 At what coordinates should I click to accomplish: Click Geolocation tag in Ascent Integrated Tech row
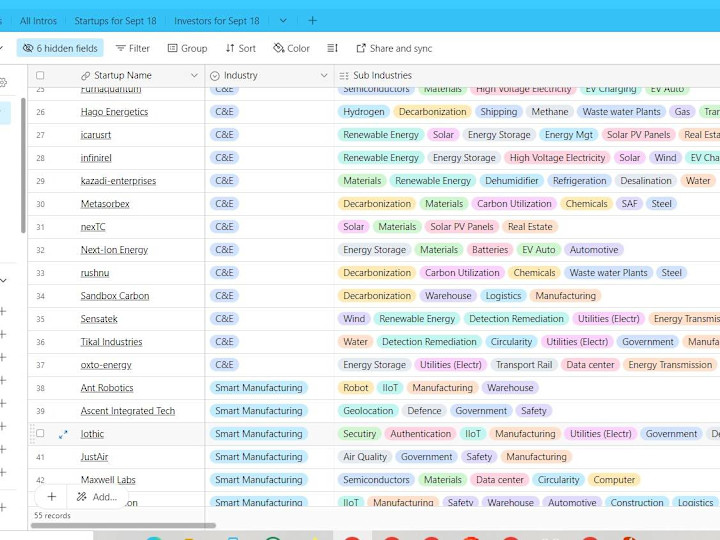(x=368, y=411)
